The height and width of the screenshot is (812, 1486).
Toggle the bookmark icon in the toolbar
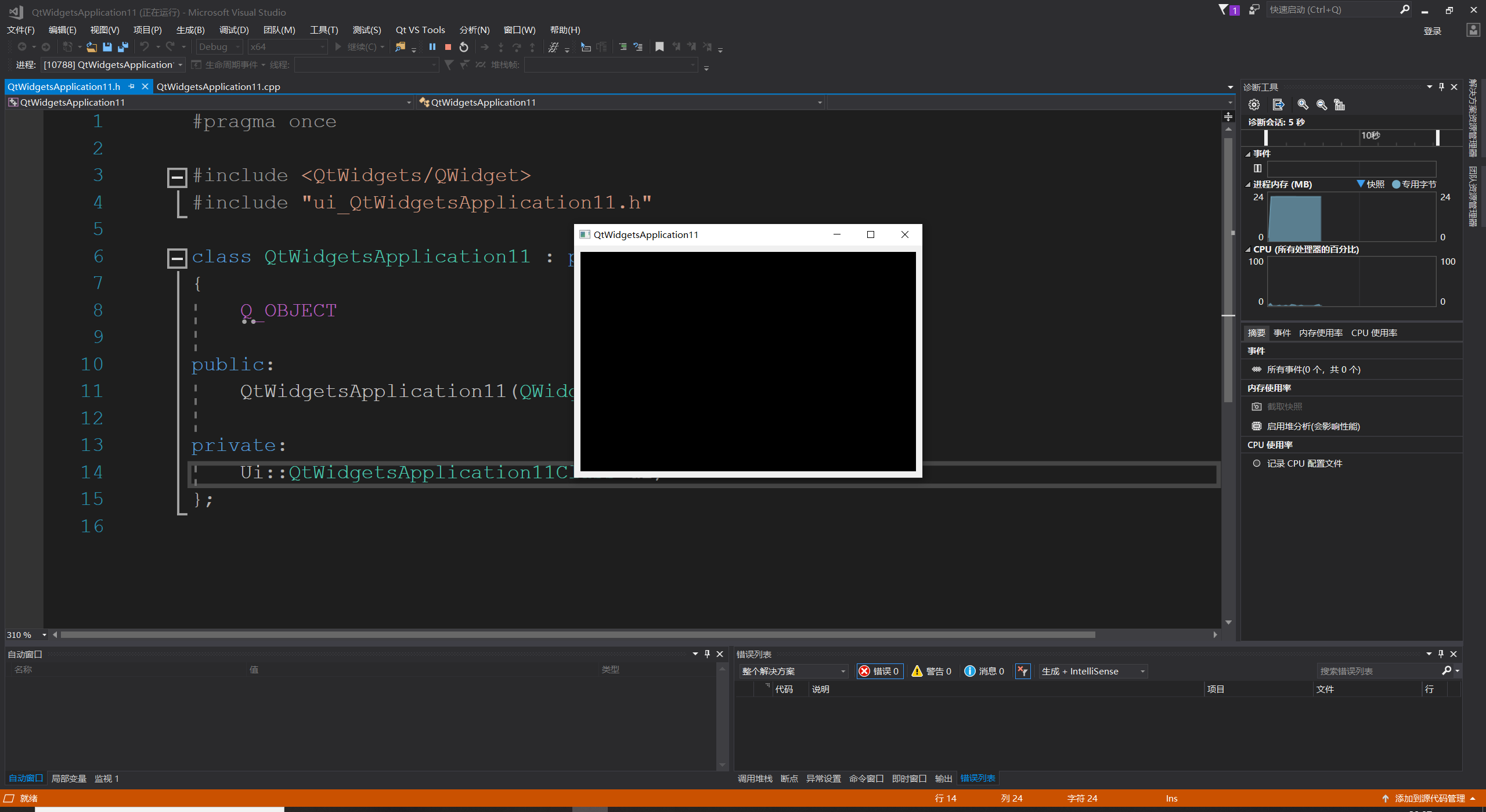click(659, 47)
